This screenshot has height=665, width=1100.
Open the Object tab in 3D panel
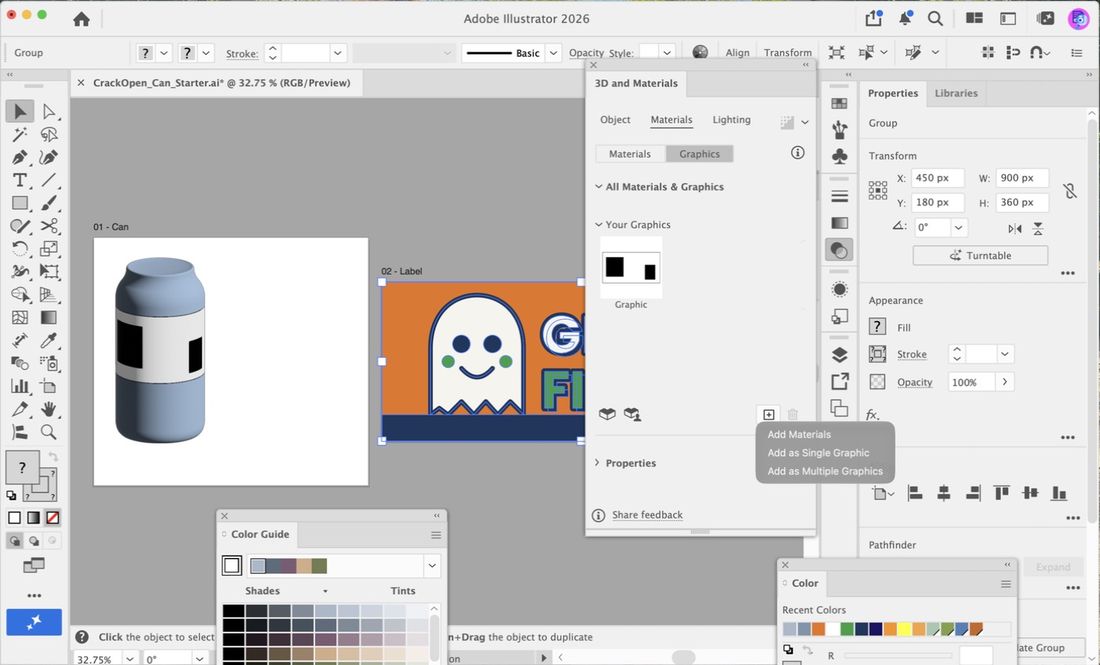pyautogui.click(x=615, y=120)
